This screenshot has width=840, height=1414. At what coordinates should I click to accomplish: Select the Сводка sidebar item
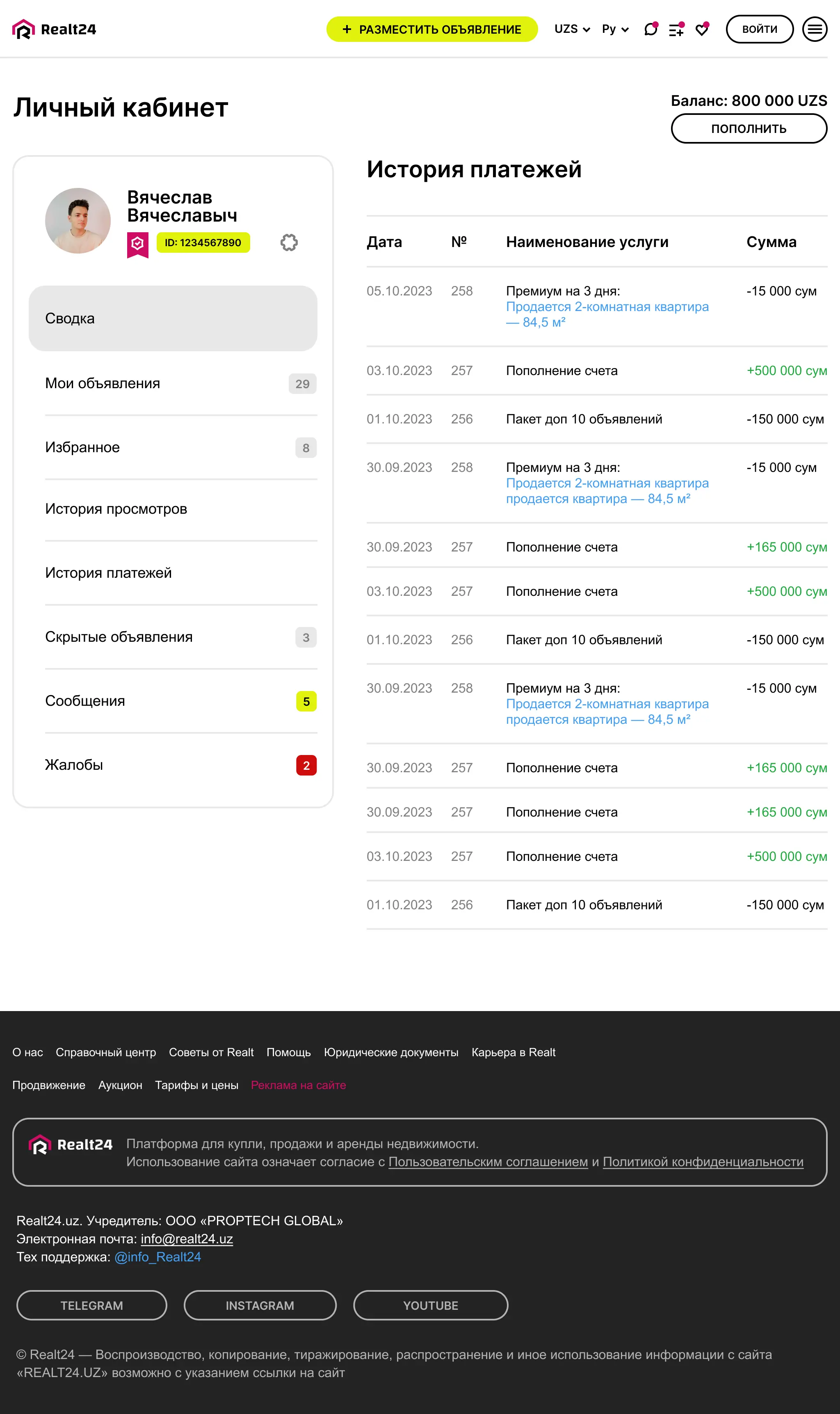click(x=173, y=318)
